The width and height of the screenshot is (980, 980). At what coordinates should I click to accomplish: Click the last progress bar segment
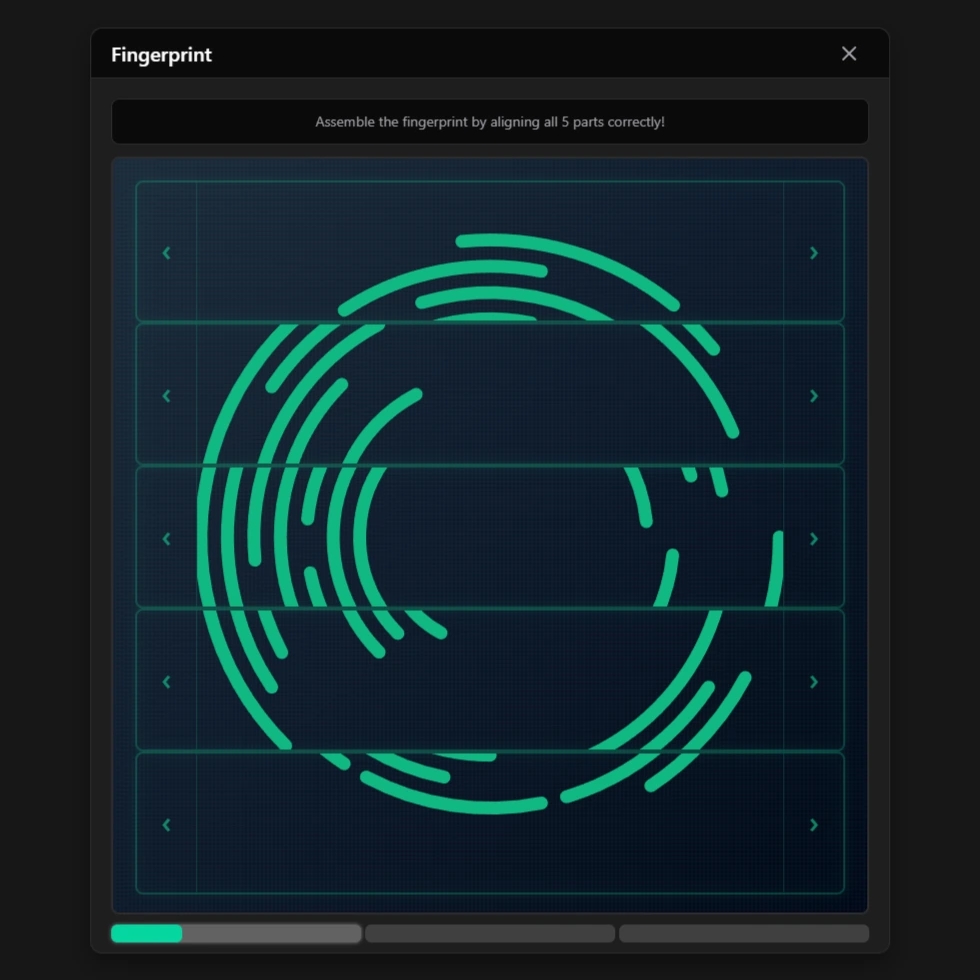744,933
